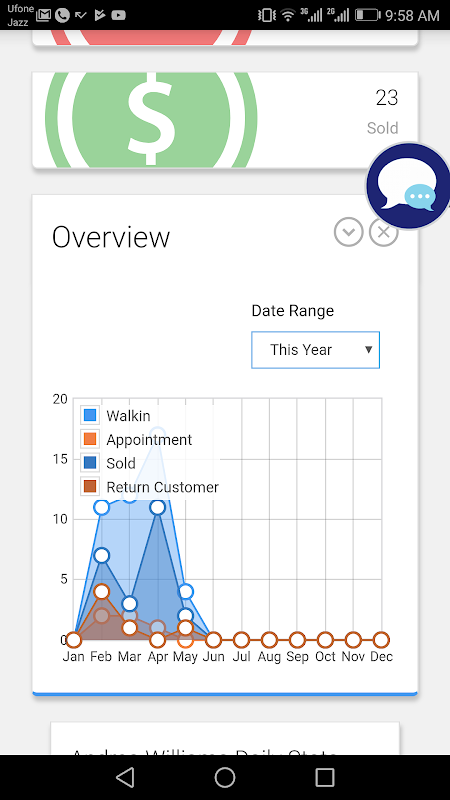The height and width of the screenshot is (800, 450).
Task: Select the Walkin data point for April
Action: click(x=158, y=435)
